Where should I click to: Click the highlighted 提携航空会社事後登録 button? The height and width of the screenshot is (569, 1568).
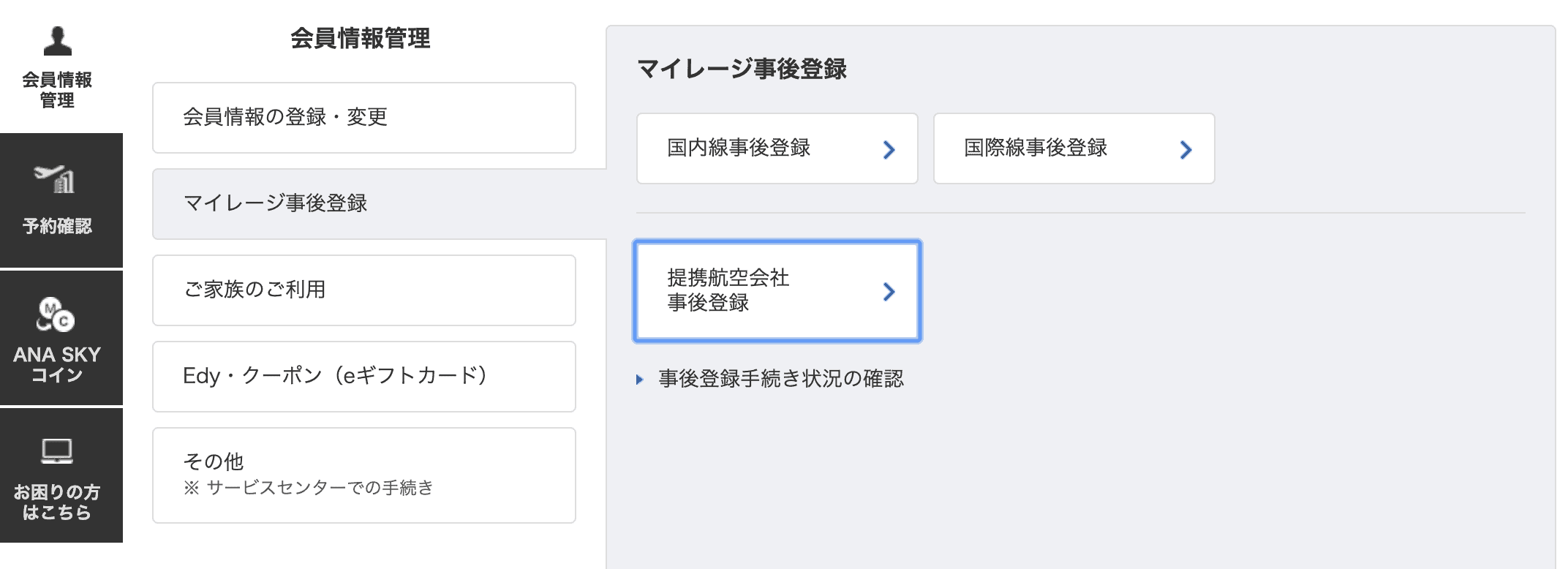(777, 291)
